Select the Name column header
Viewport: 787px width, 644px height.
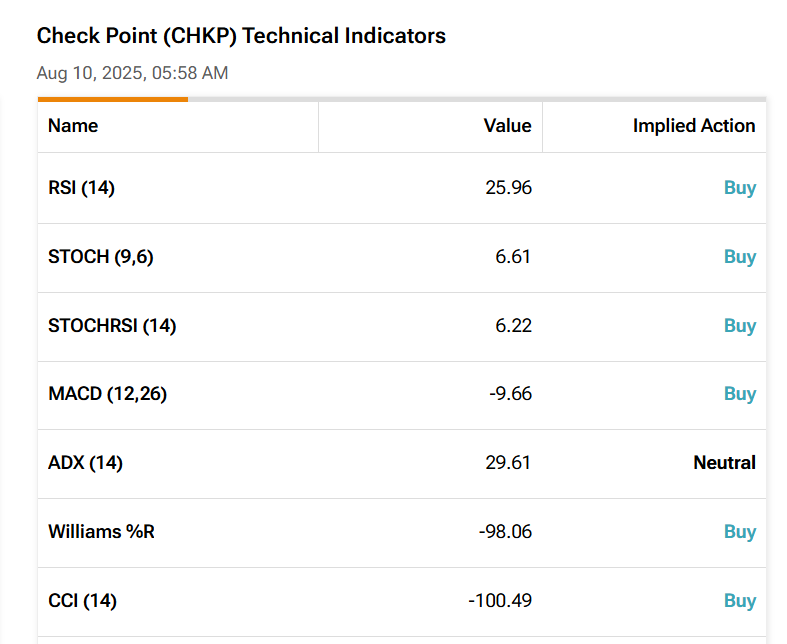click(x=73, y=126)
